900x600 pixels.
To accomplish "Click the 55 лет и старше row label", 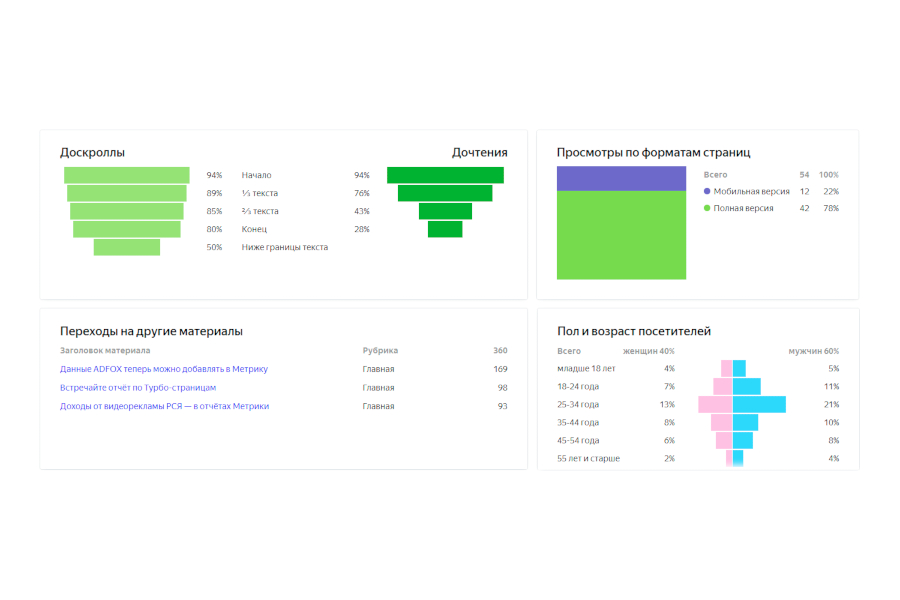I will (x=588, y=459).
